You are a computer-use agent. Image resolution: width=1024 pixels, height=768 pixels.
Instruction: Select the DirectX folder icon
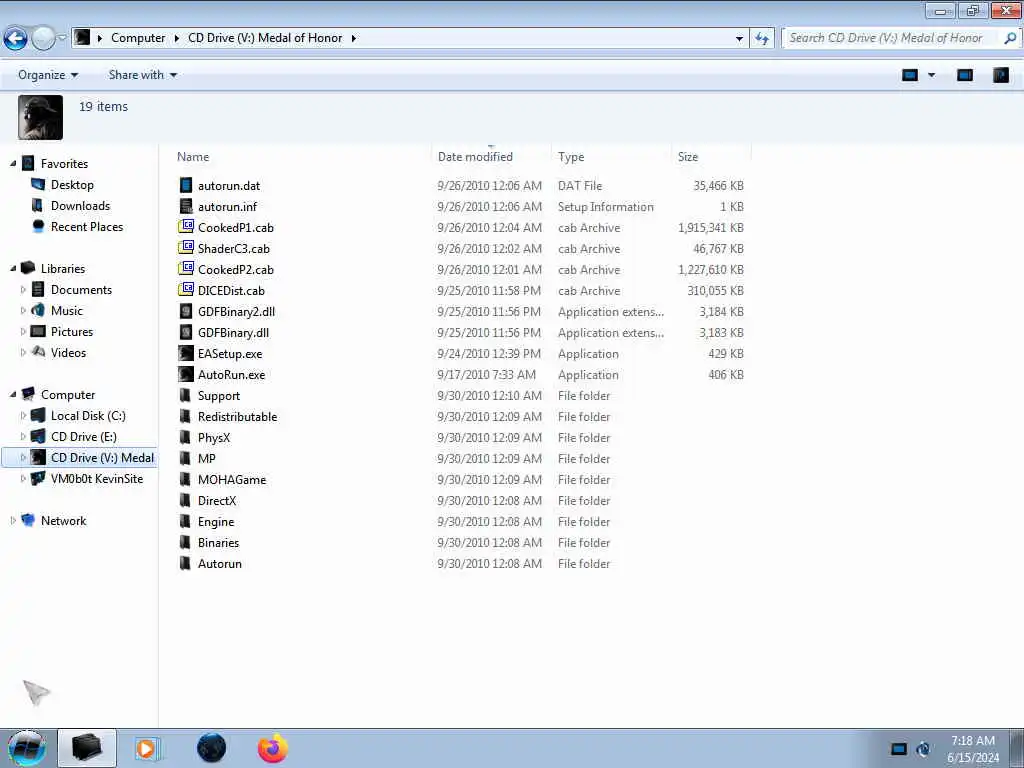pos(185,500)
